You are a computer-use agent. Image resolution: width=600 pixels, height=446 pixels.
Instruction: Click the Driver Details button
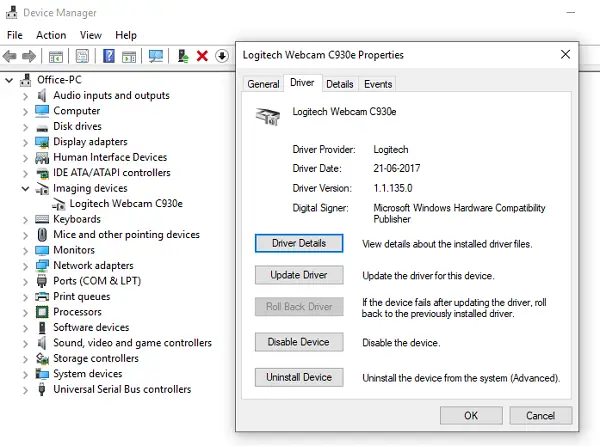click(x=299, y=243)
